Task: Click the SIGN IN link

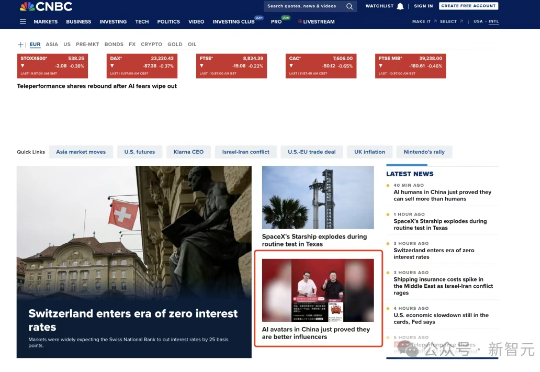Action: 423,6
